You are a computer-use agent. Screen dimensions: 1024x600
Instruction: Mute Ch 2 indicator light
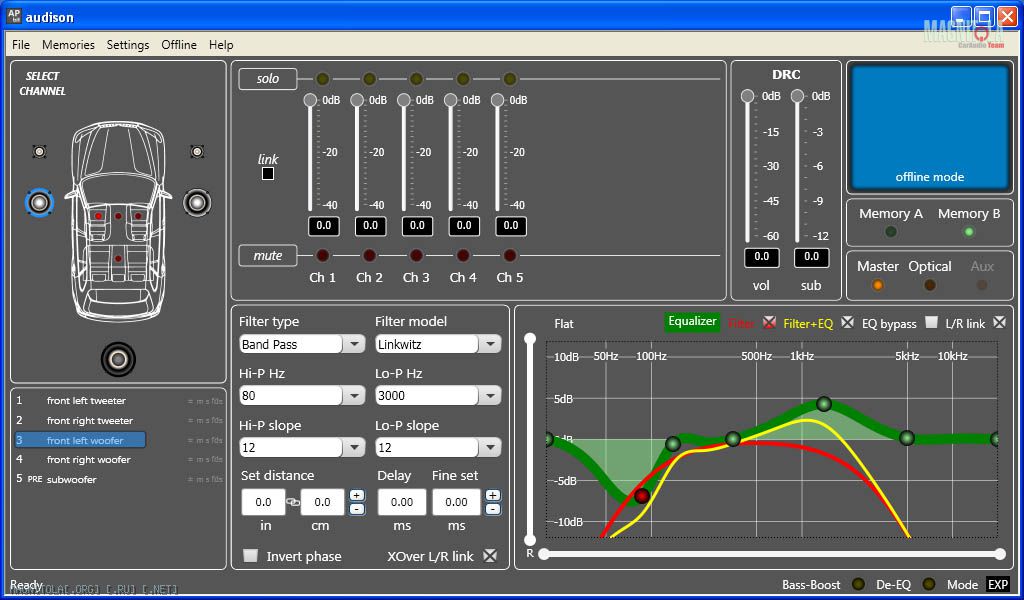(370, 255)
